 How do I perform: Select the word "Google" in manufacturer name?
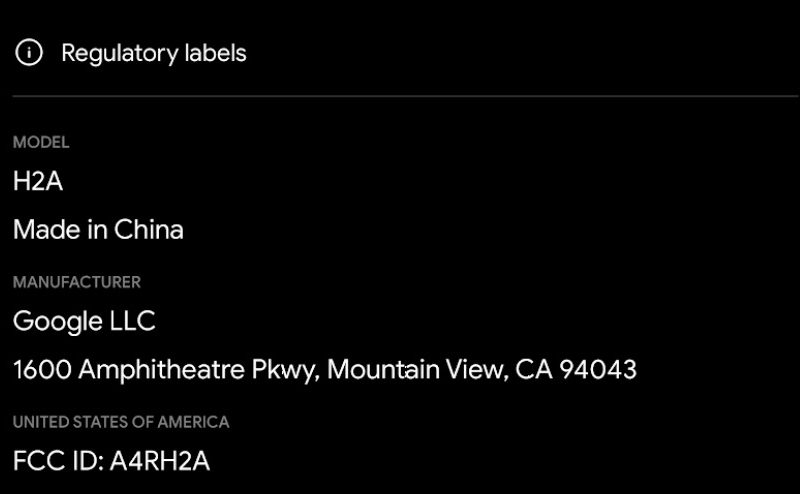tap(57, 322)
